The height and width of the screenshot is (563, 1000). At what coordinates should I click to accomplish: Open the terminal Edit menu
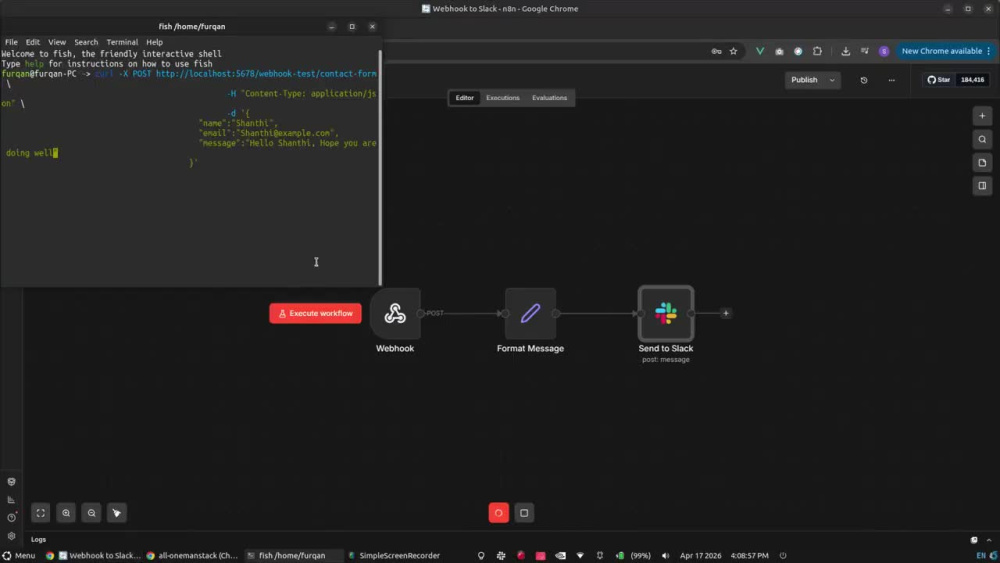click(x=33, y=42)
